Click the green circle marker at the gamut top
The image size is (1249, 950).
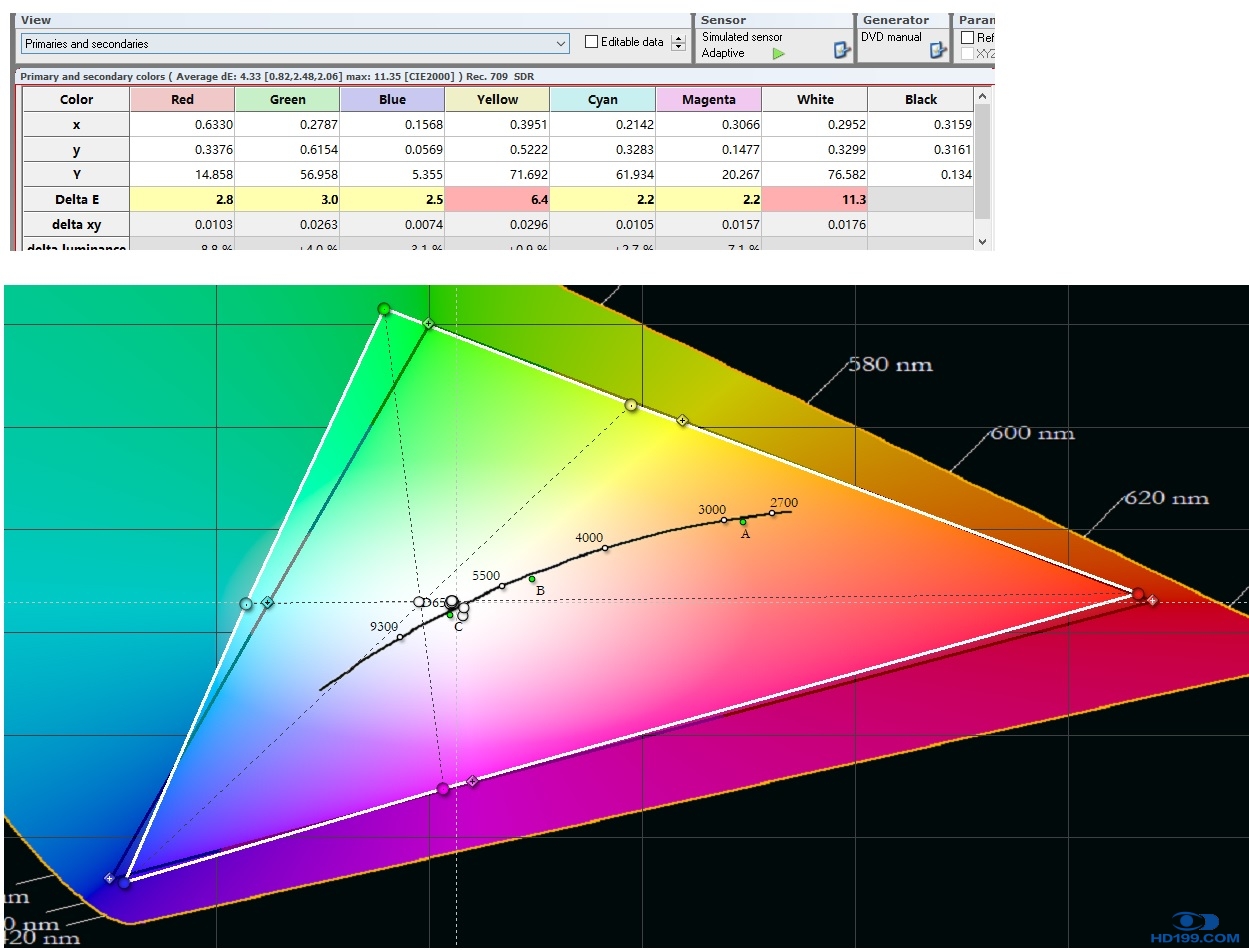(384, 310)
